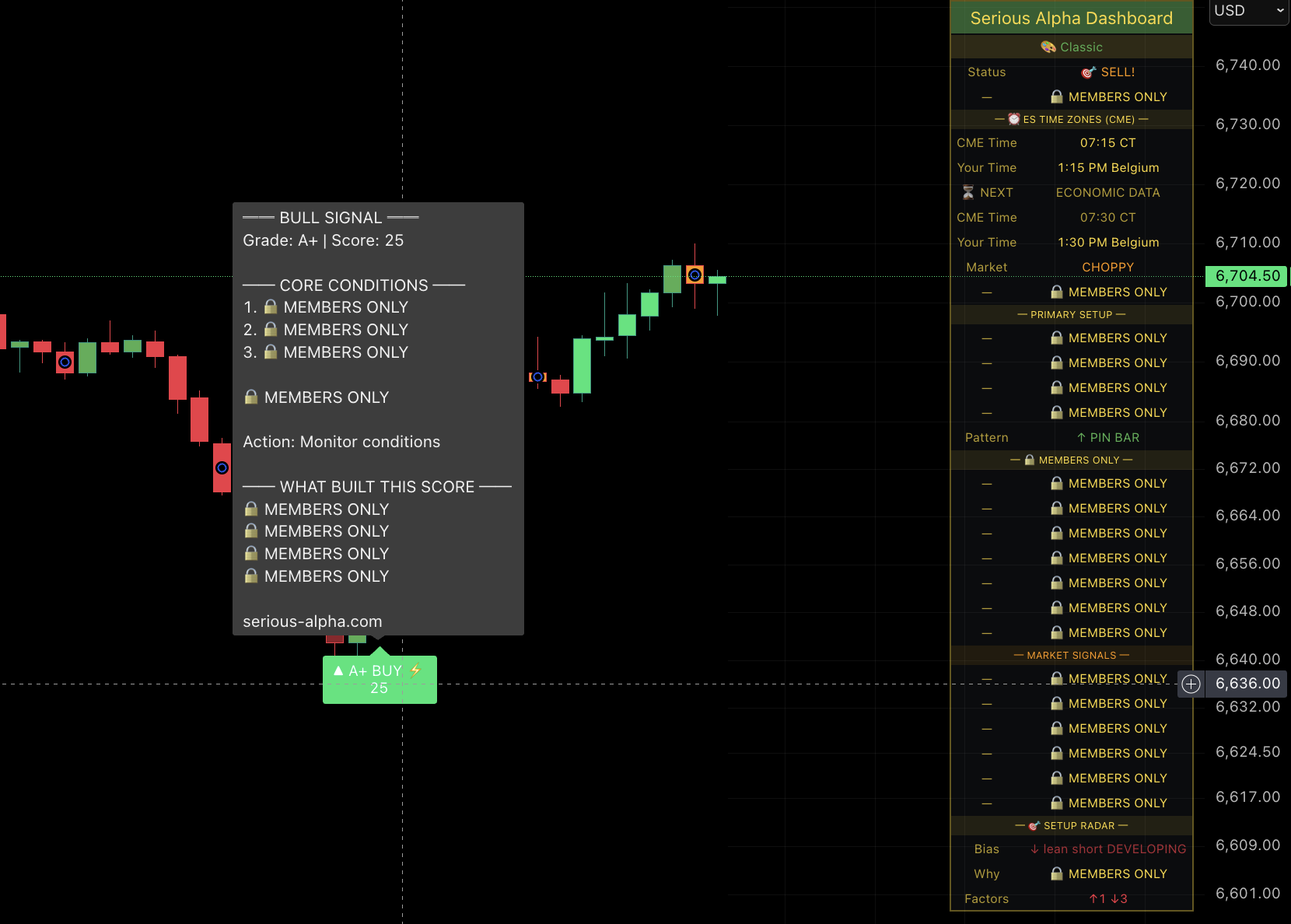Click the highlighted 6,704.50 price label
1291x924 pixels.
(1245, 275)
